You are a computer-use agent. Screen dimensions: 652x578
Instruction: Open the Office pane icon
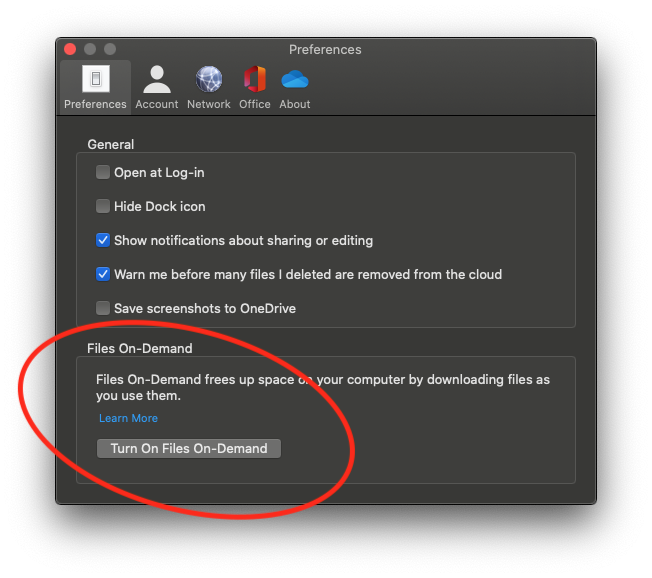[254, 79]
